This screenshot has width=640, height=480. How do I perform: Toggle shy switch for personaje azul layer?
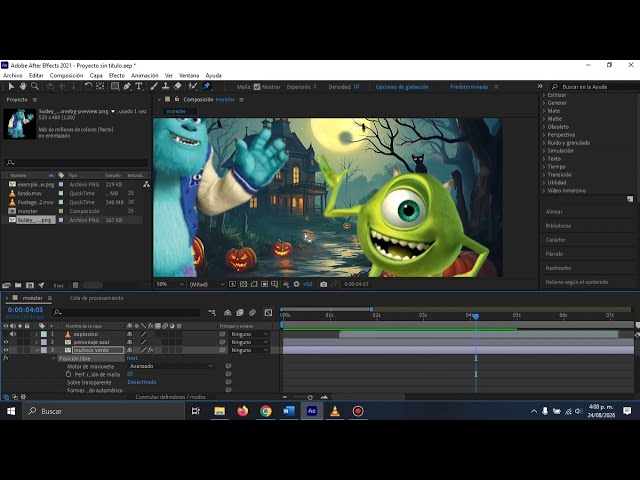tap(130, 342)
